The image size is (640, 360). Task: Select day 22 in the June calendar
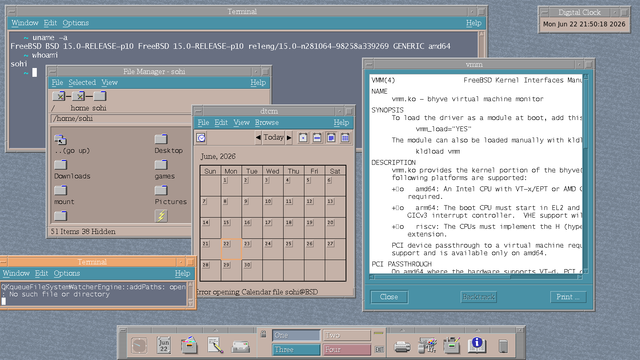(231, 249)
